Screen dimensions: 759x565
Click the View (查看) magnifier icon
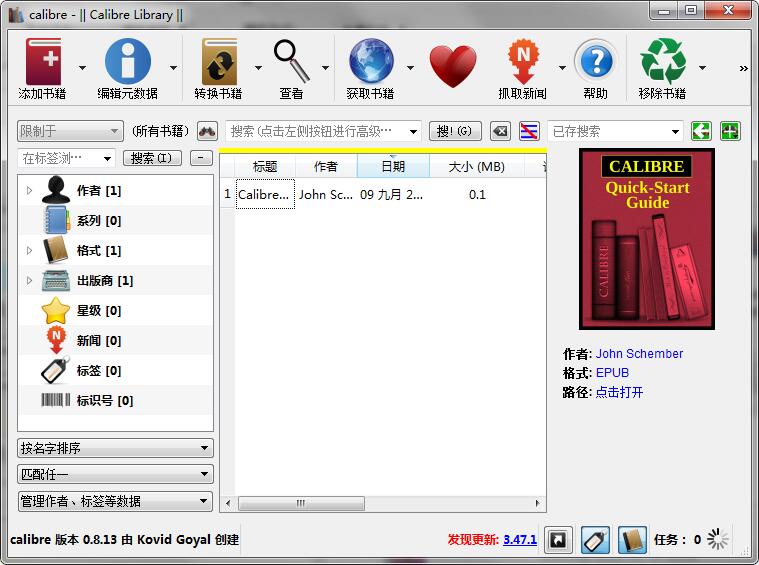291,61
